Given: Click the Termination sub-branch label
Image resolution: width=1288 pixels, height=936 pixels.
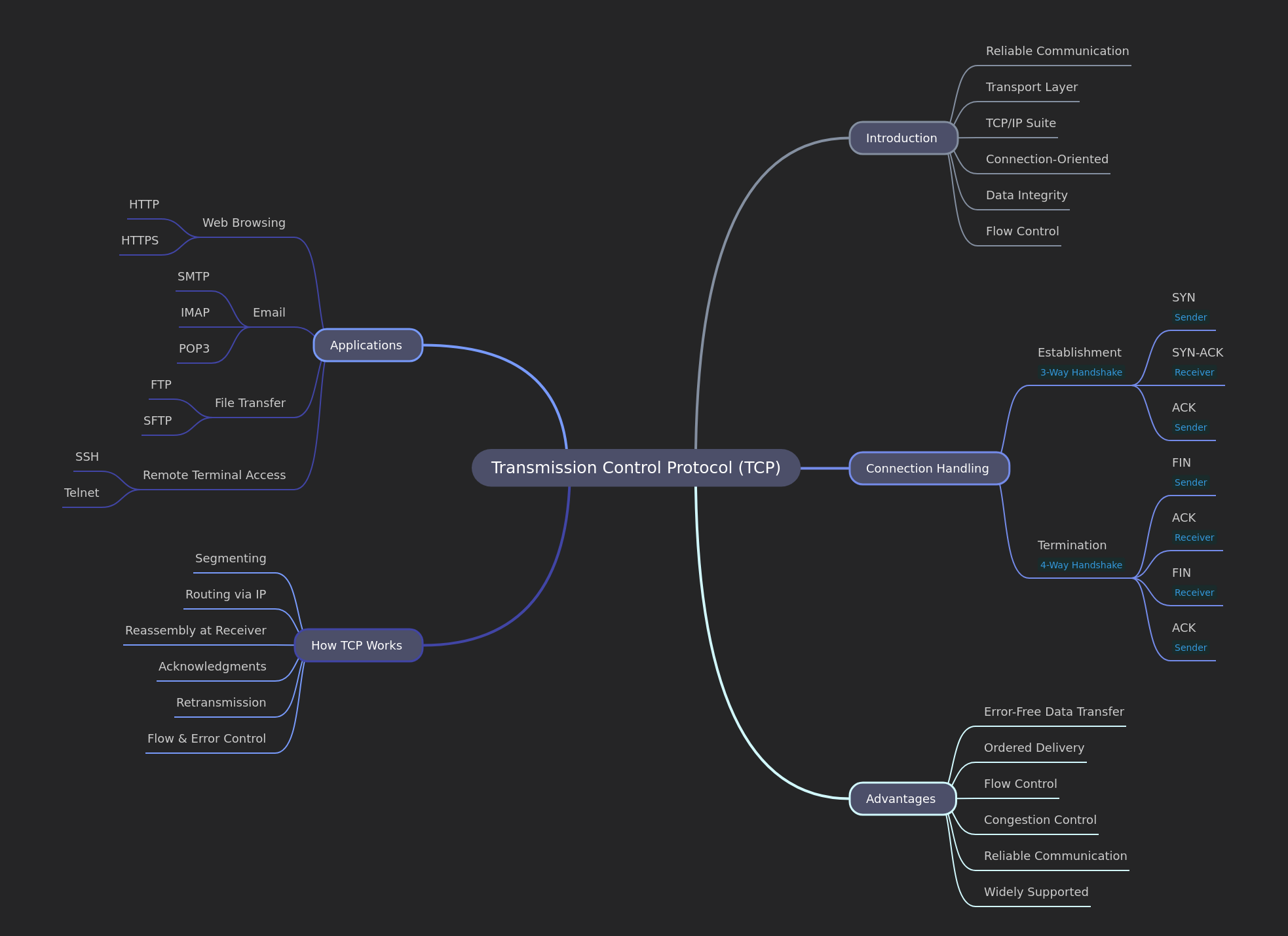Looking at the screenshot, I should pos(1072,545).
